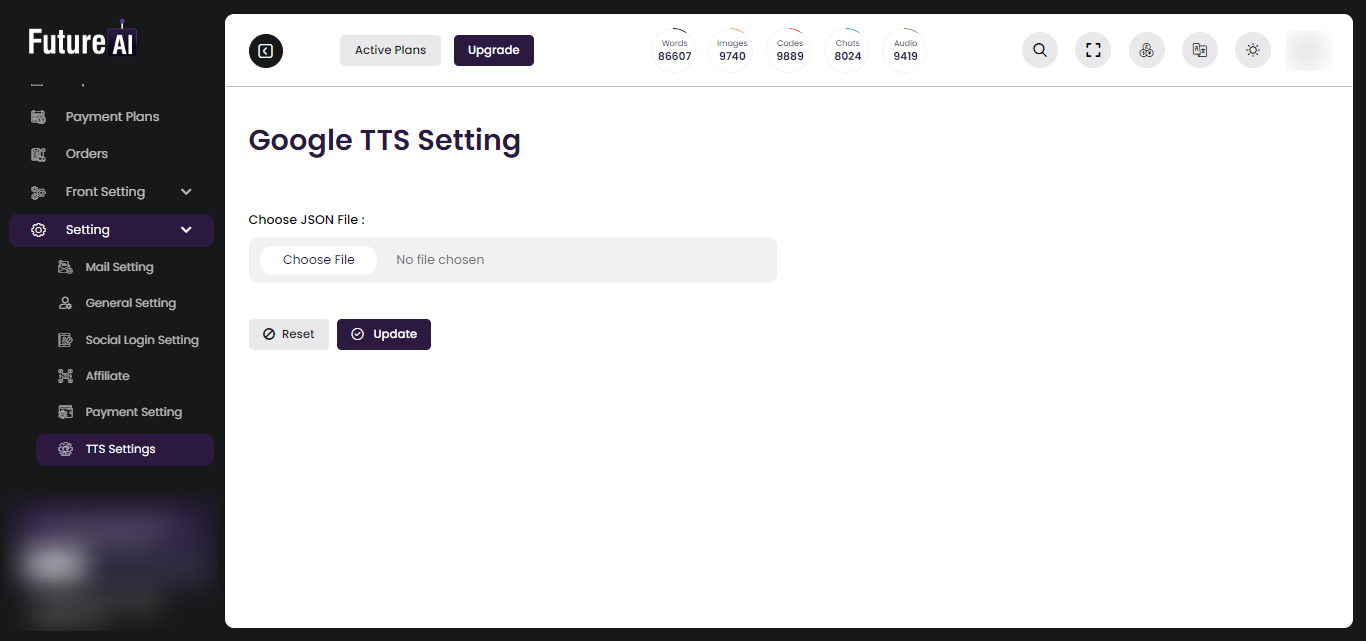This screenshot has height=641, width=1366.
Task: Inspect the Images quota indicator
Action: point(731,49)
